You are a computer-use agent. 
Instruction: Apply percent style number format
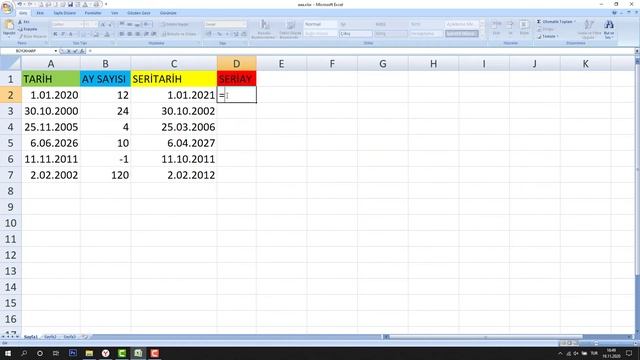tap(219, 34)
